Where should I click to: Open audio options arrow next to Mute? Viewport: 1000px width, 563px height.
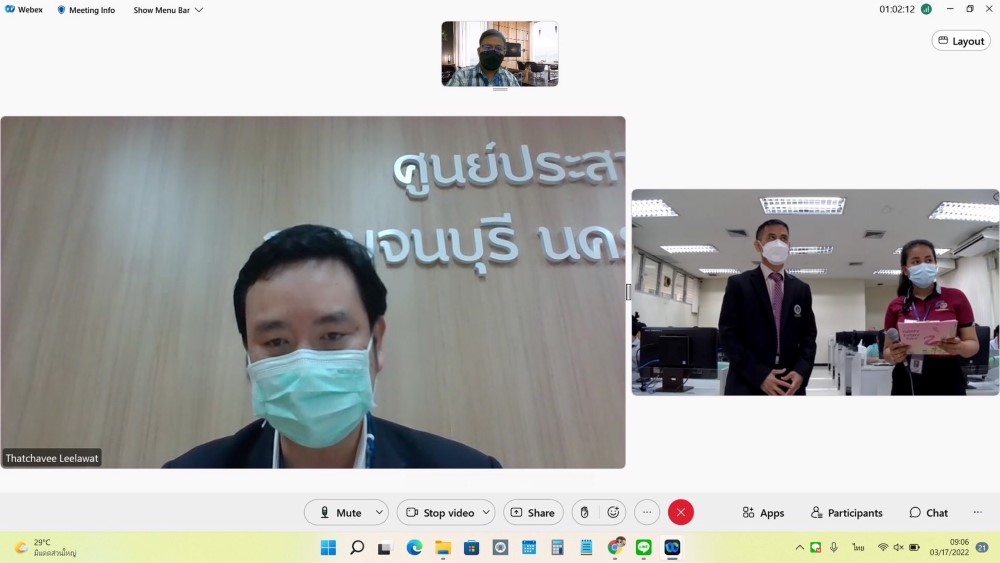[379, 513]
